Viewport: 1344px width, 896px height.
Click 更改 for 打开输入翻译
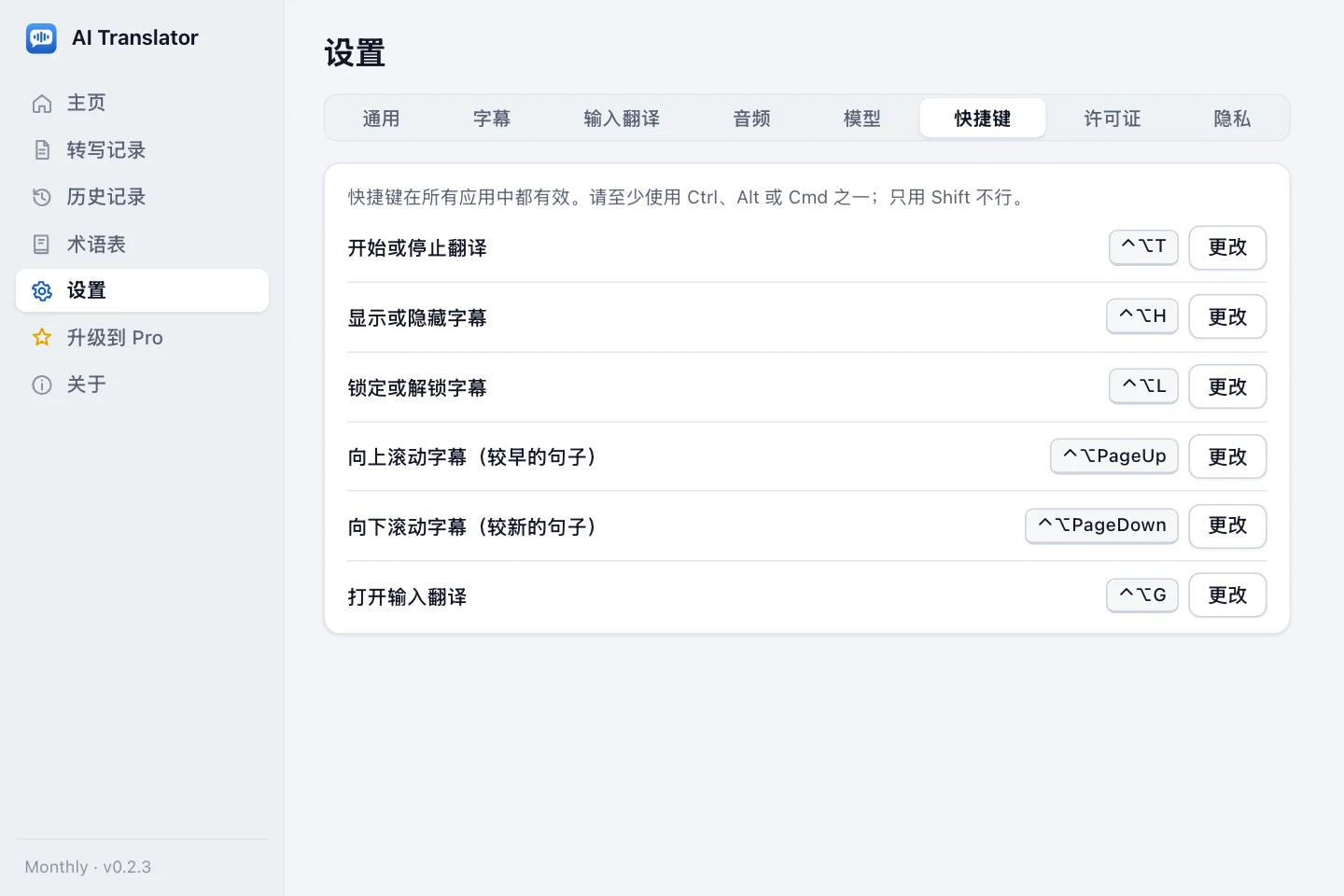(x=1227, y=595)
